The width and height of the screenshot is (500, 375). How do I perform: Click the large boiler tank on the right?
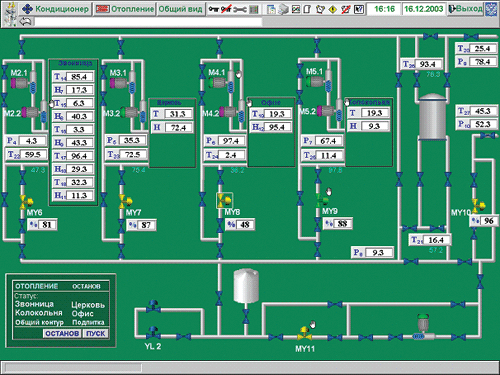tap(432, 117)
